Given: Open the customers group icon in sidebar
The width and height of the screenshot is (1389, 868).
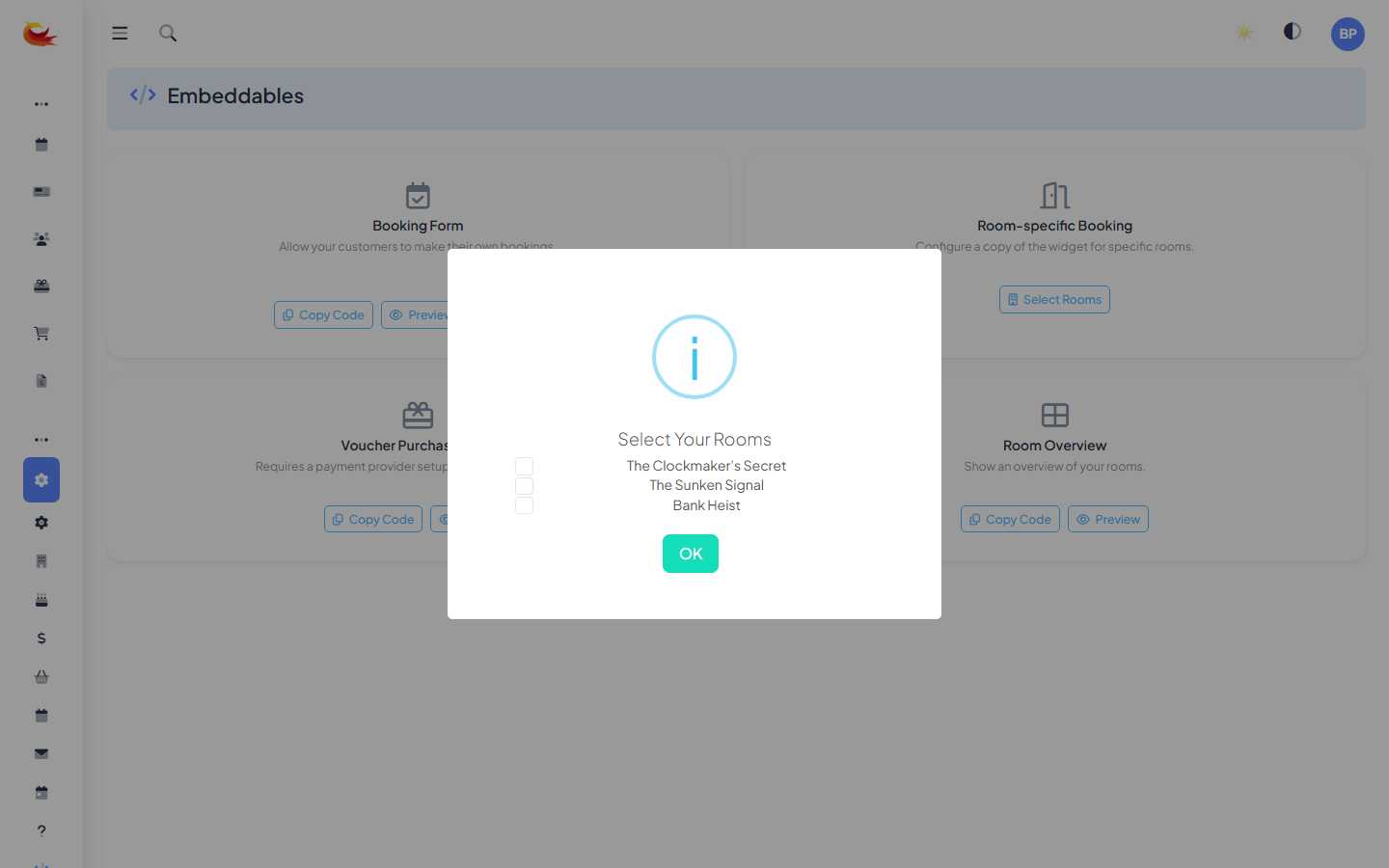Looking at the screenshot, I should click(x=41, y=239).
